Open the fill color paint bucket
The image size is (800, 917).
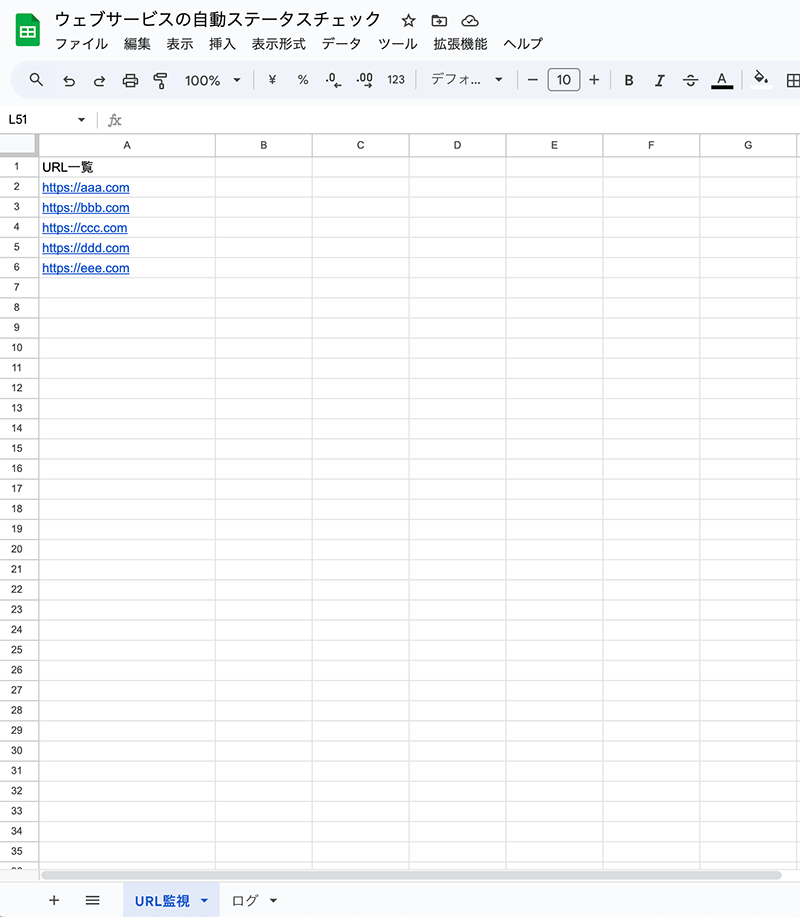[761, 80]
